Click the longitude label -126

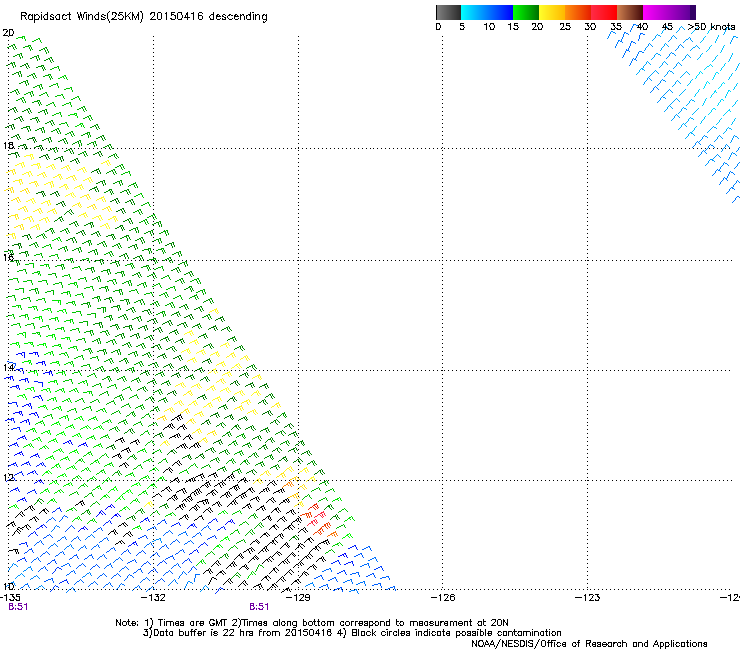[x=443, y=598]
